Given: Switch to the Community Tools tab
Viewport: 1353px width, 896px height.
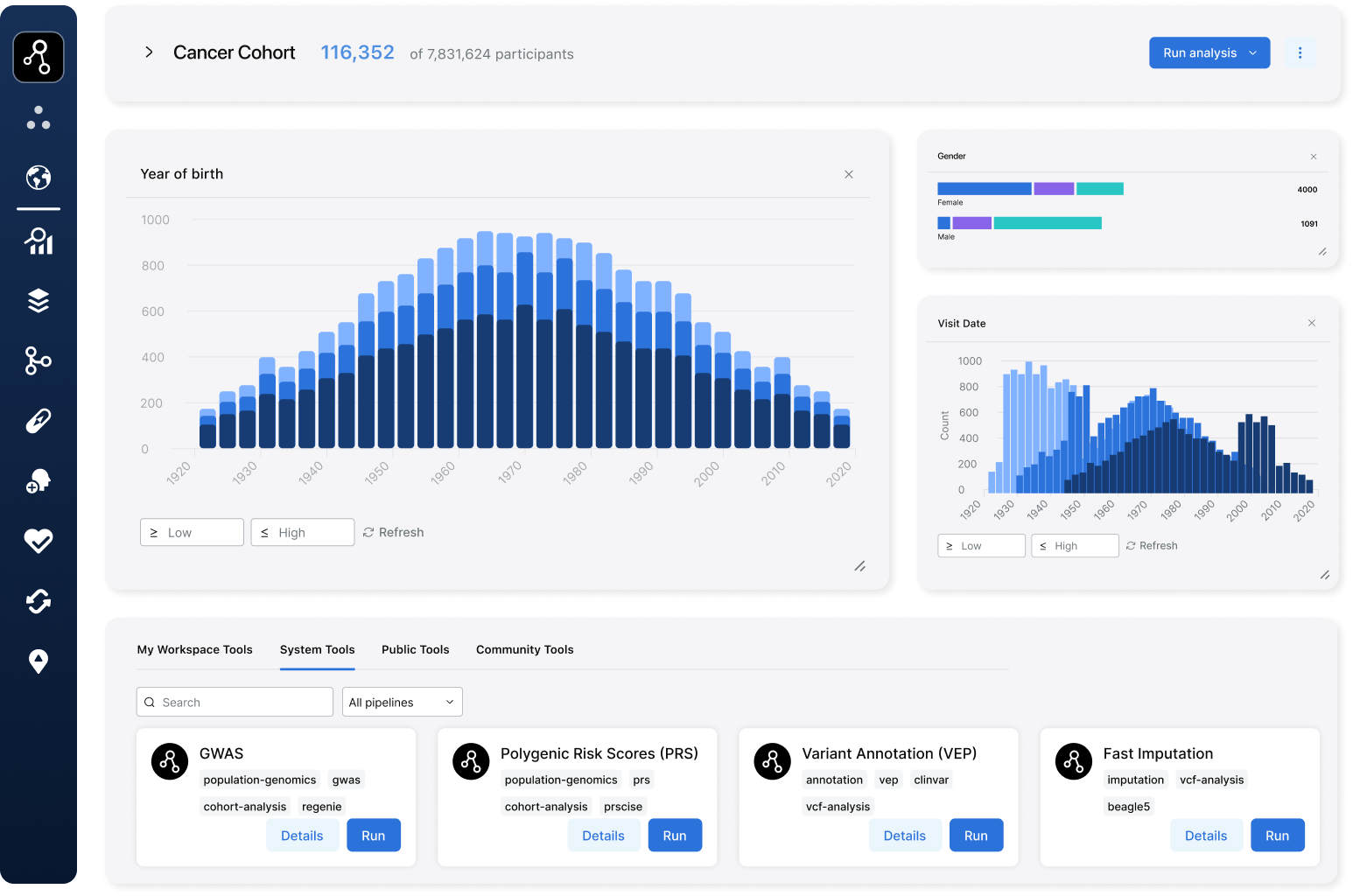Looking at the screenshot, I should click(524, 649).
